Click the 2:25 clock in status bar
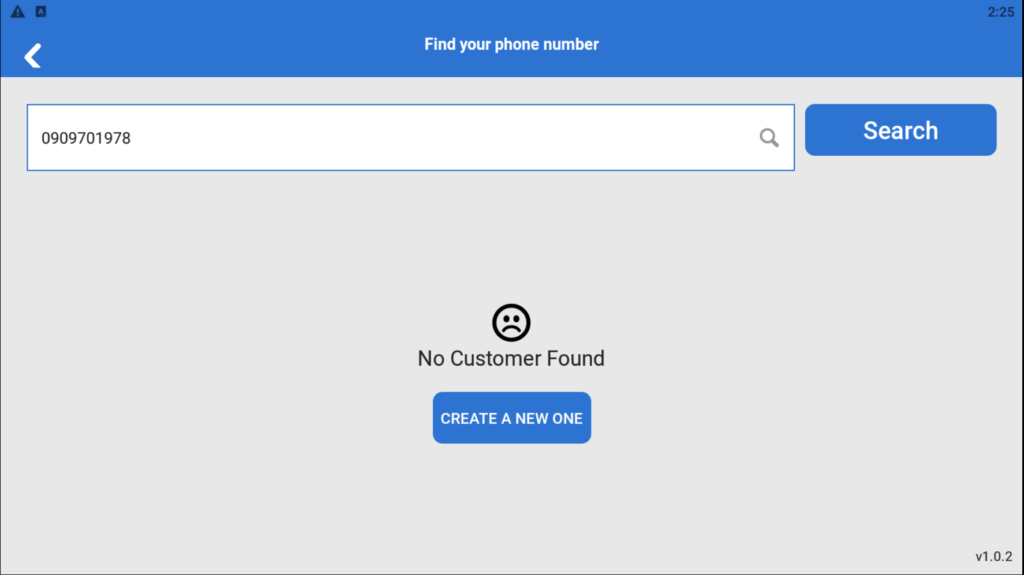This screenshot has width=1024, height=575. tap(1000, 12)
